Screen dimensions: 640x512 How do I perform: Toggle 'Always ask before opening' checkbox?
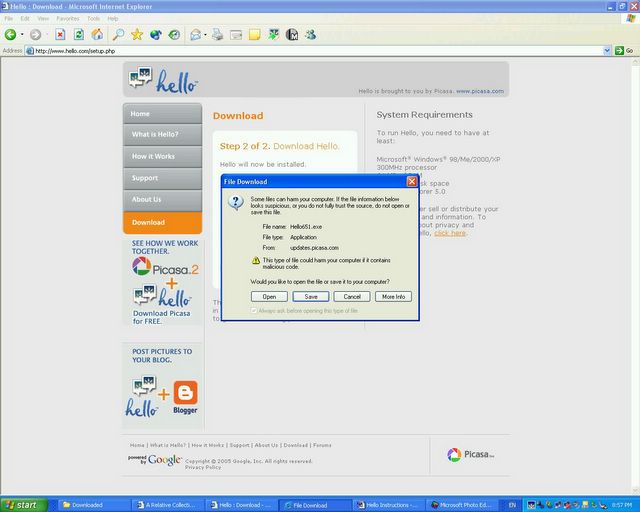coord(253,311)
